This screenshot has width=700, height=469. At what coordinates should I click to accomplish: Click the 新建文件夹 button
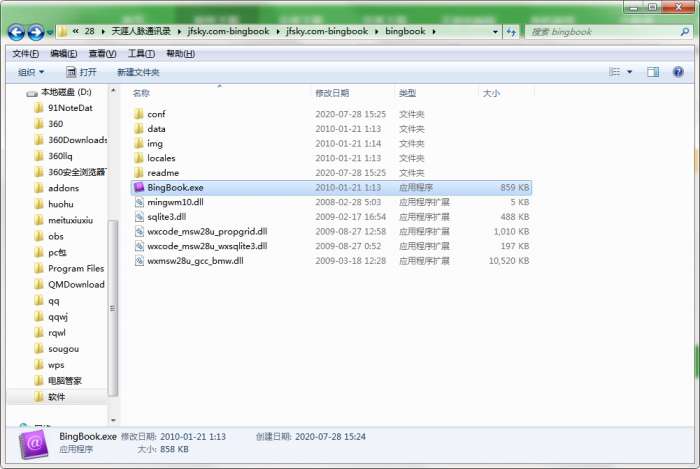tap(138, 72)
